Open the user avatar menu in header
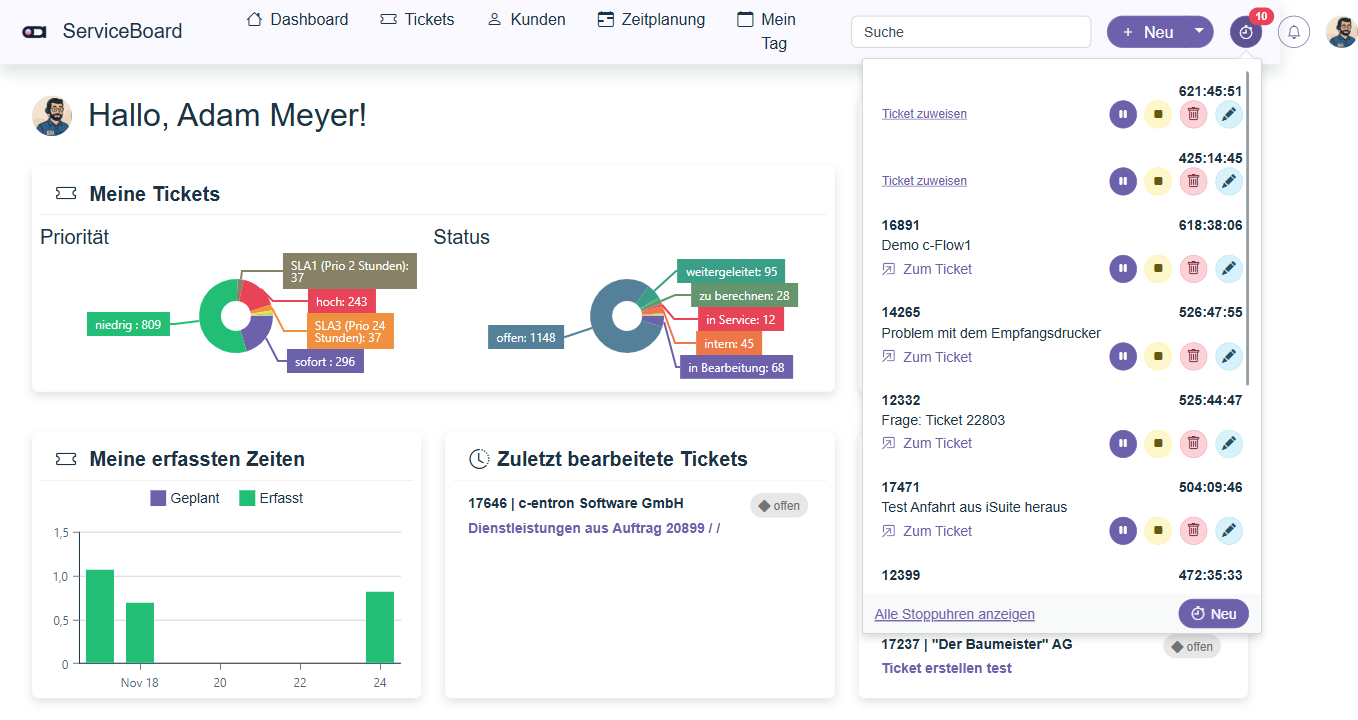The width and height of the screenshot is (1358, 720). [x=1341, y=32]
